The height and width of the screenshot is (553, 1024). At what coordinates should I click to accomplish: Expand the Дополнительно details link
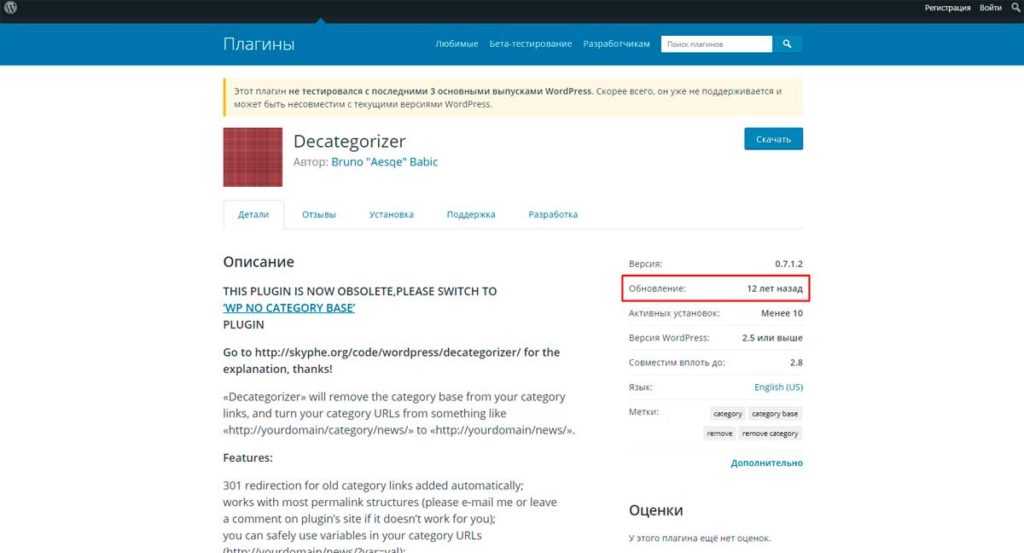click(766, 463)
